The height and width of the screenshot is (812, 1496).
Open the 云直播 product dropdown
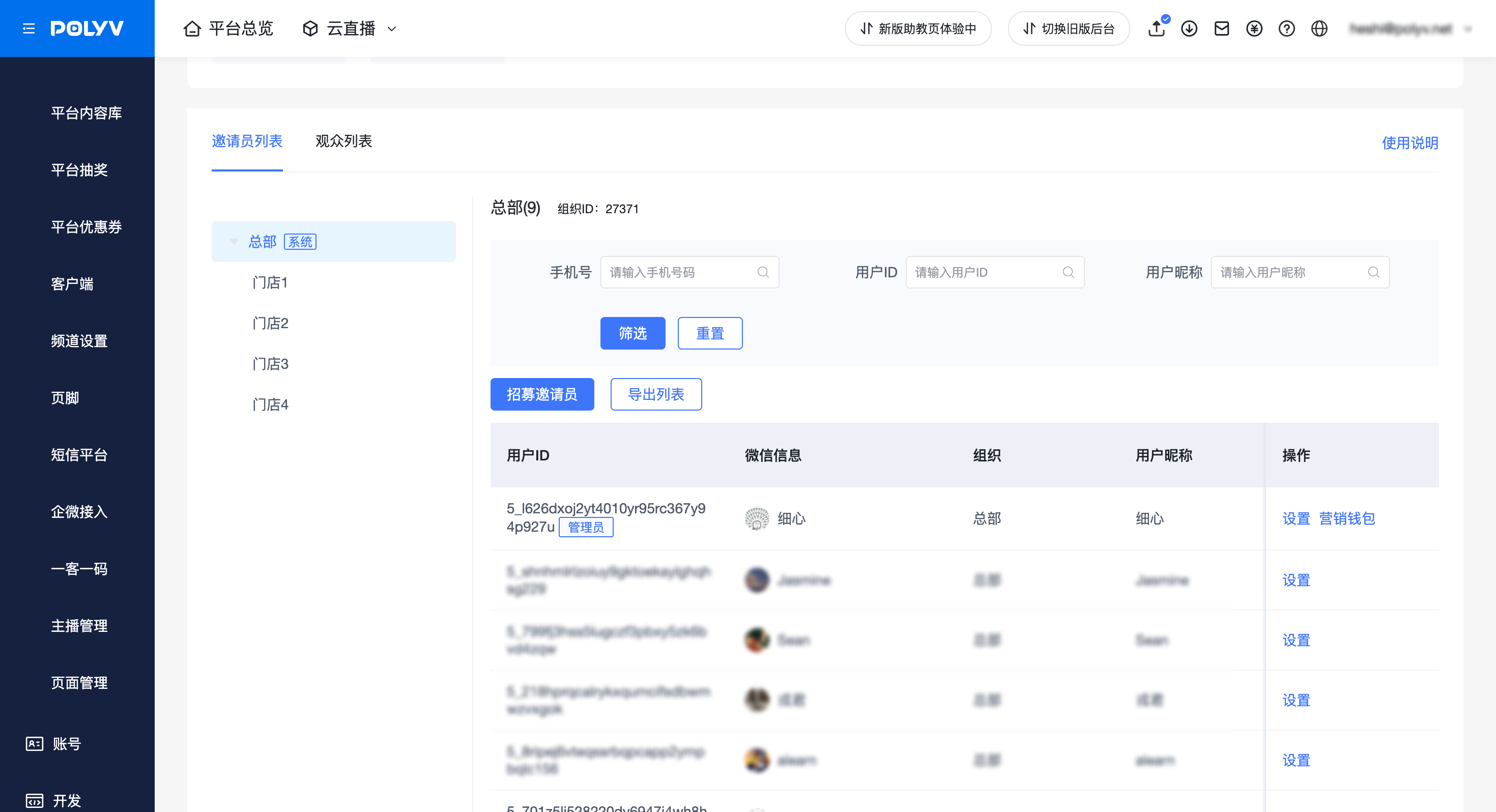click(x=350, y=28)
